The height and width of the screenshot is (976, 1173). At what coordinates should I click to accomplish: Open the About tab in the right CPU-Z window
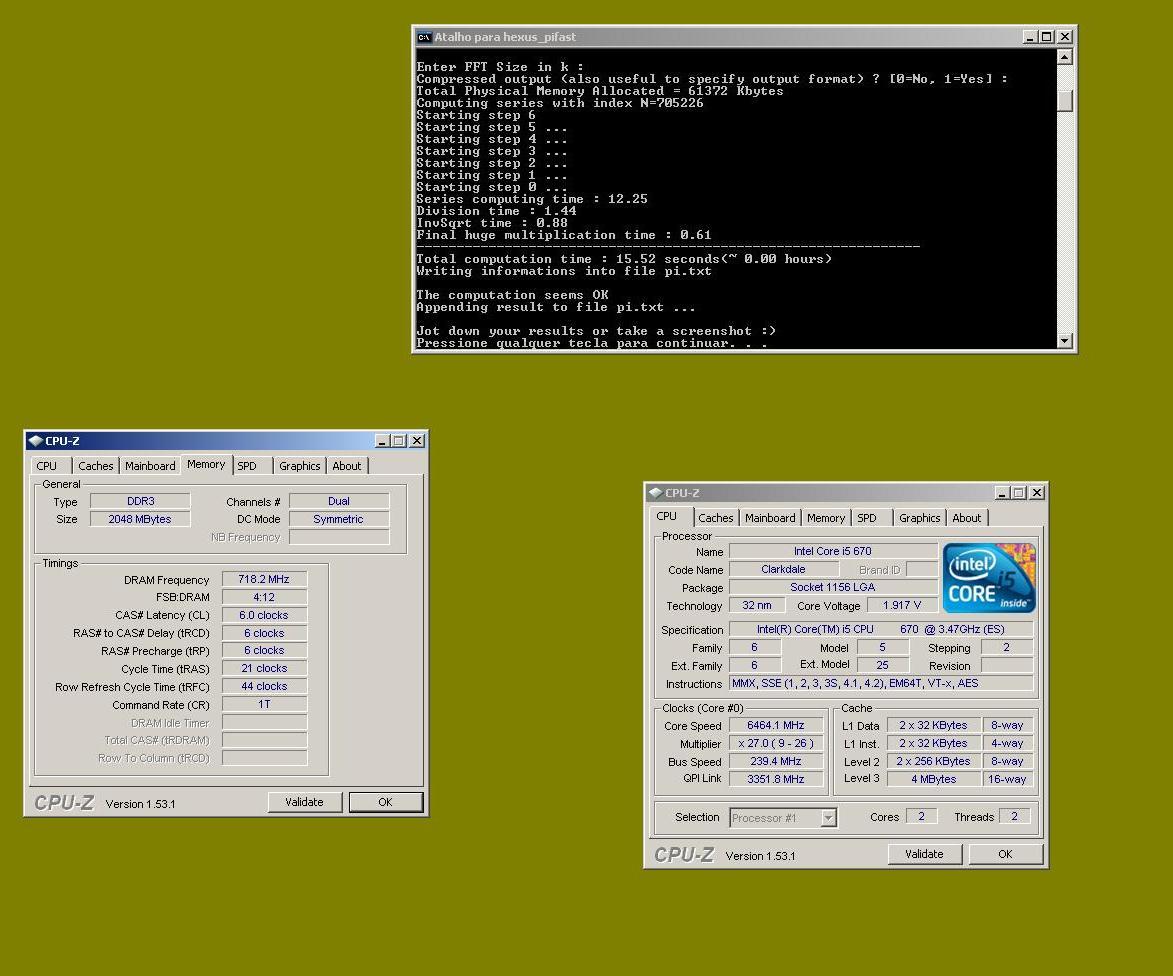967,518
